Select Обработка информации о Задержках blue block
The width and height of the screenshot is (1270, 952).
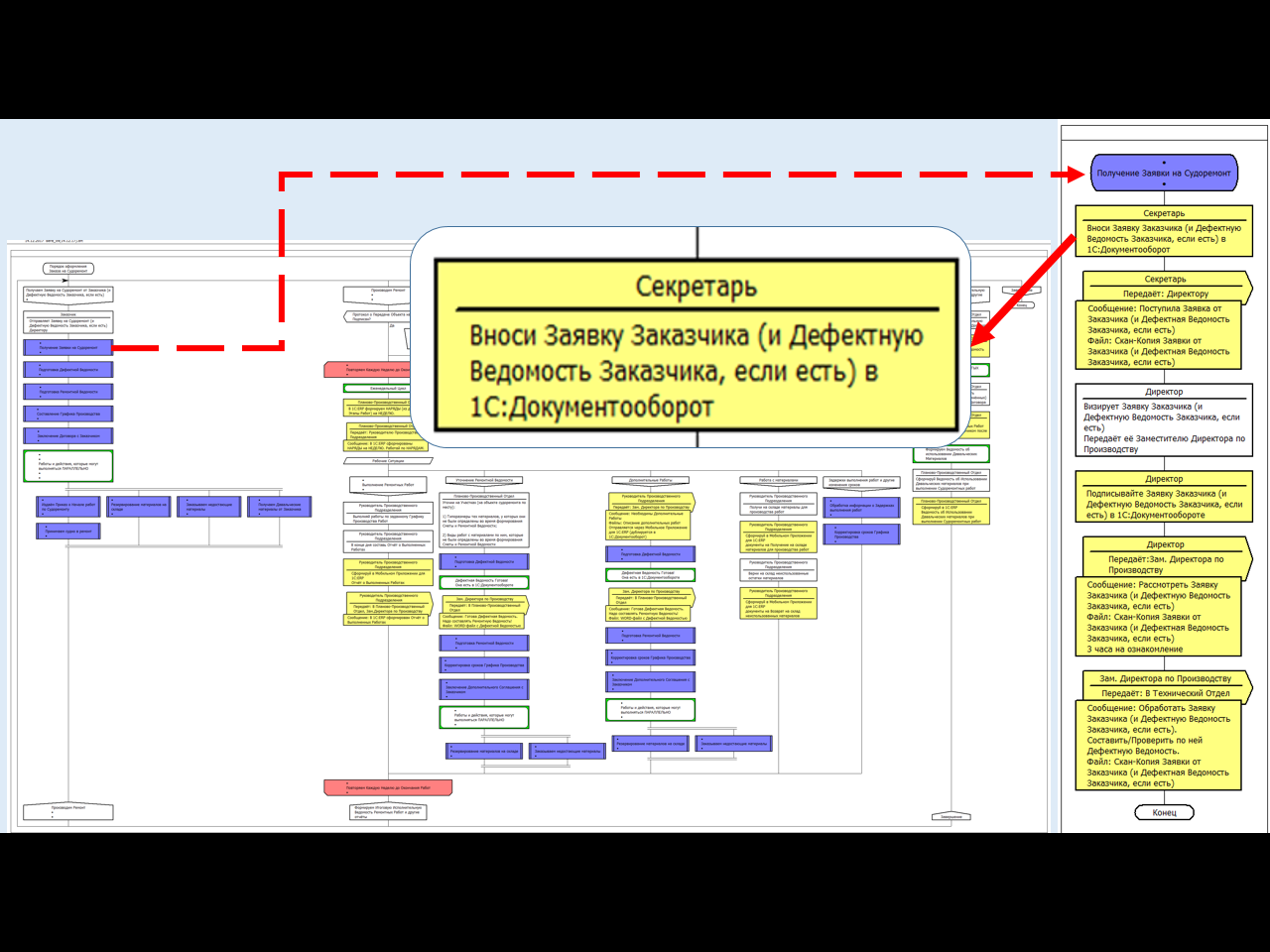(861, 507)
